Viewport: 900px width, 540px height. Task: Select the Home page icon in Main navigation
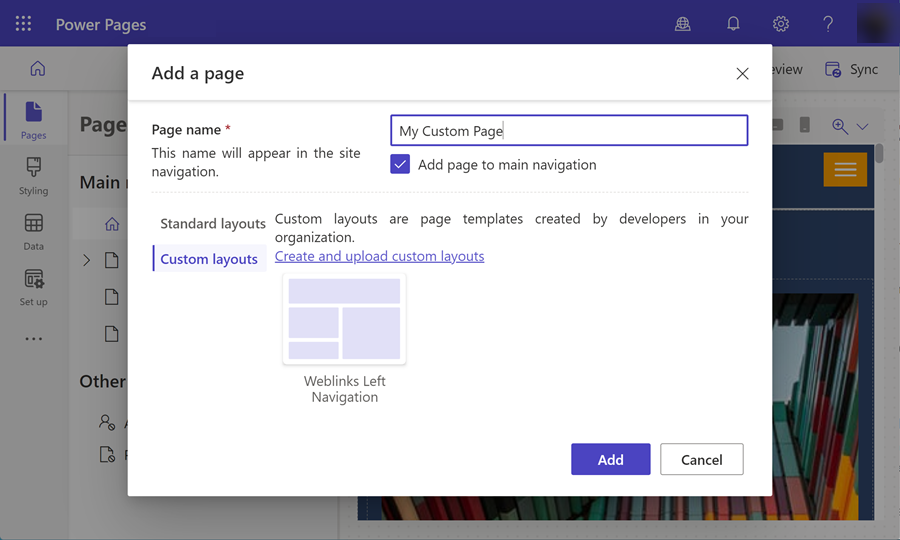(112, 224)
